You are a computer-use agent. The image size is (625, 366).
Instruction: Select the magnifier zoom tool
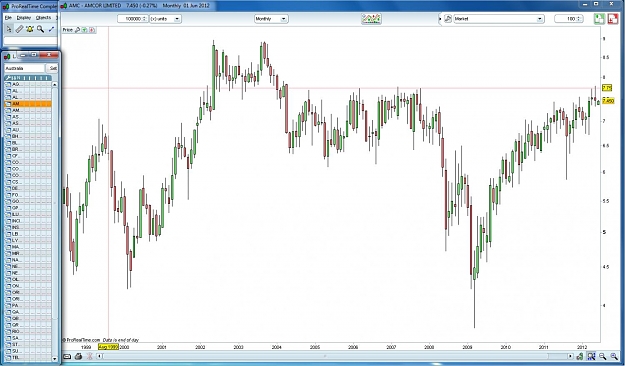coord(40,29)
